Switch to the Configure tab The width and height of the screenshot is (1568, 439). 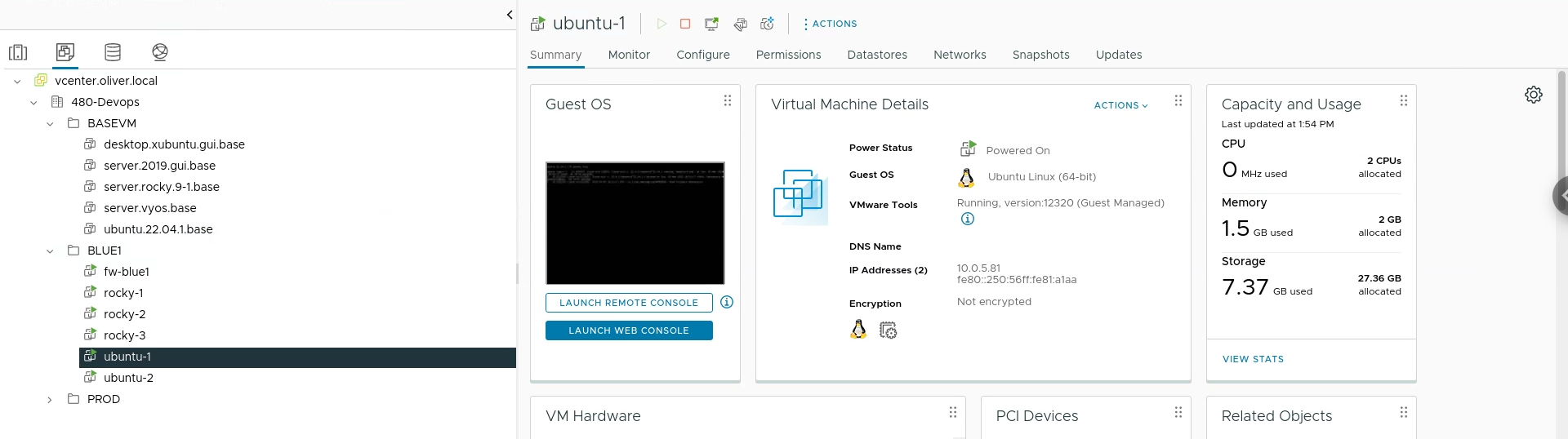(x=703, y=55)
